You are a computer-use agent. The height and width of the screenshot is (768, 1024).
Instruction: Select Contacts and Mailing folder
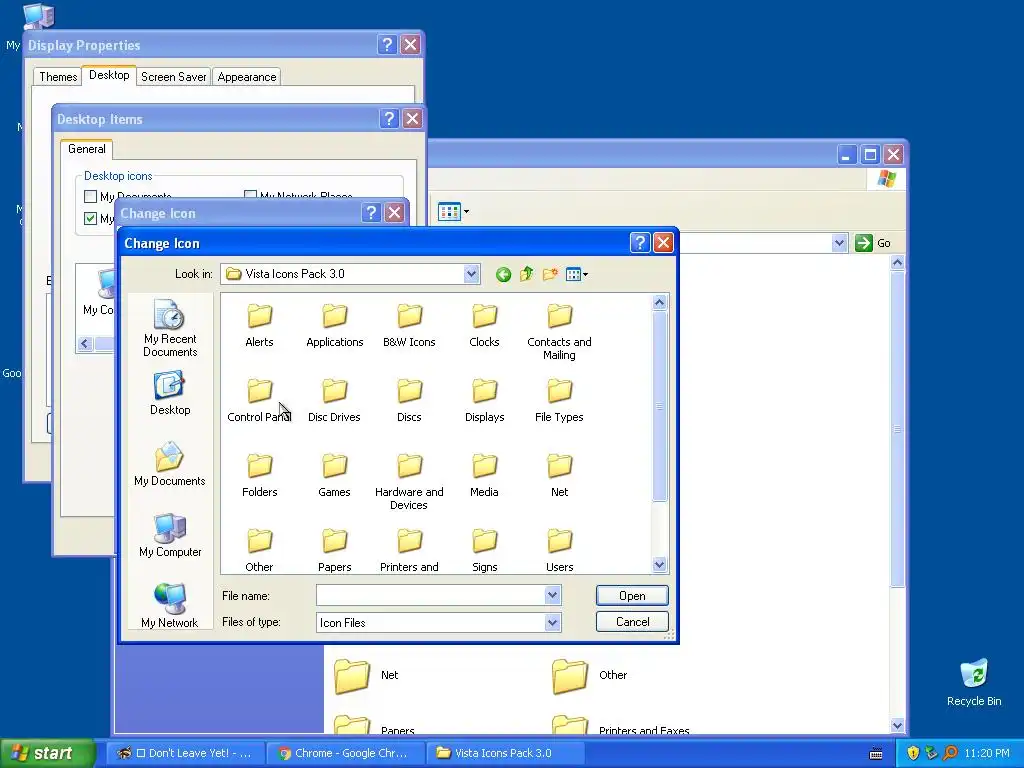pyautogui.click(x=559, y=332)
